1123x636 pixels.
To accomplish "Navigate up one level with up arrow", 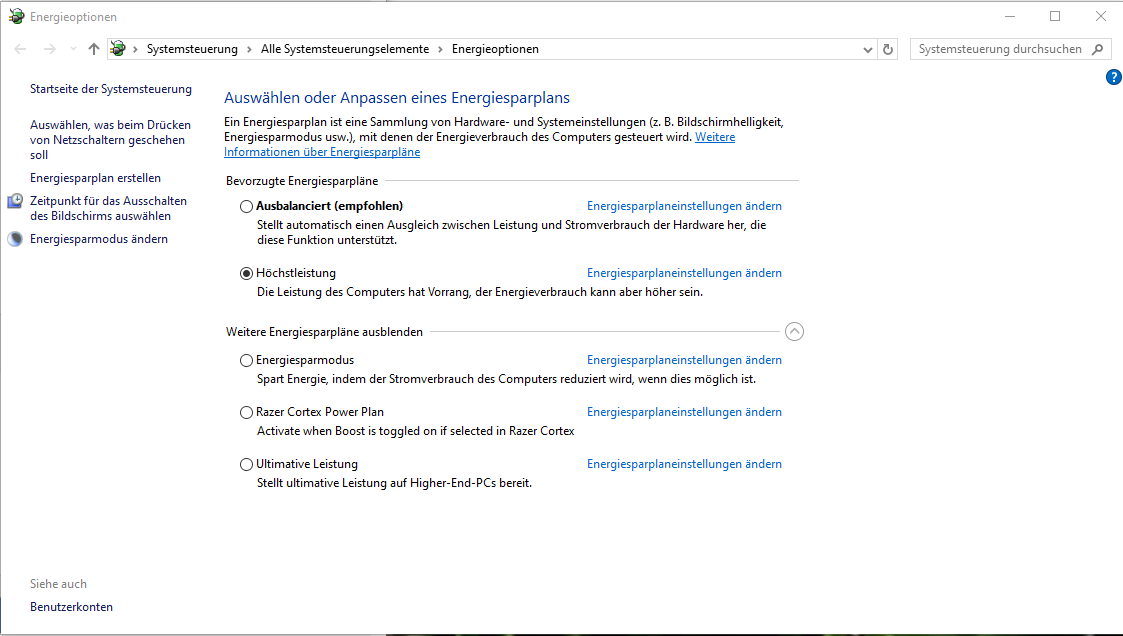I will tap(94, 49).
